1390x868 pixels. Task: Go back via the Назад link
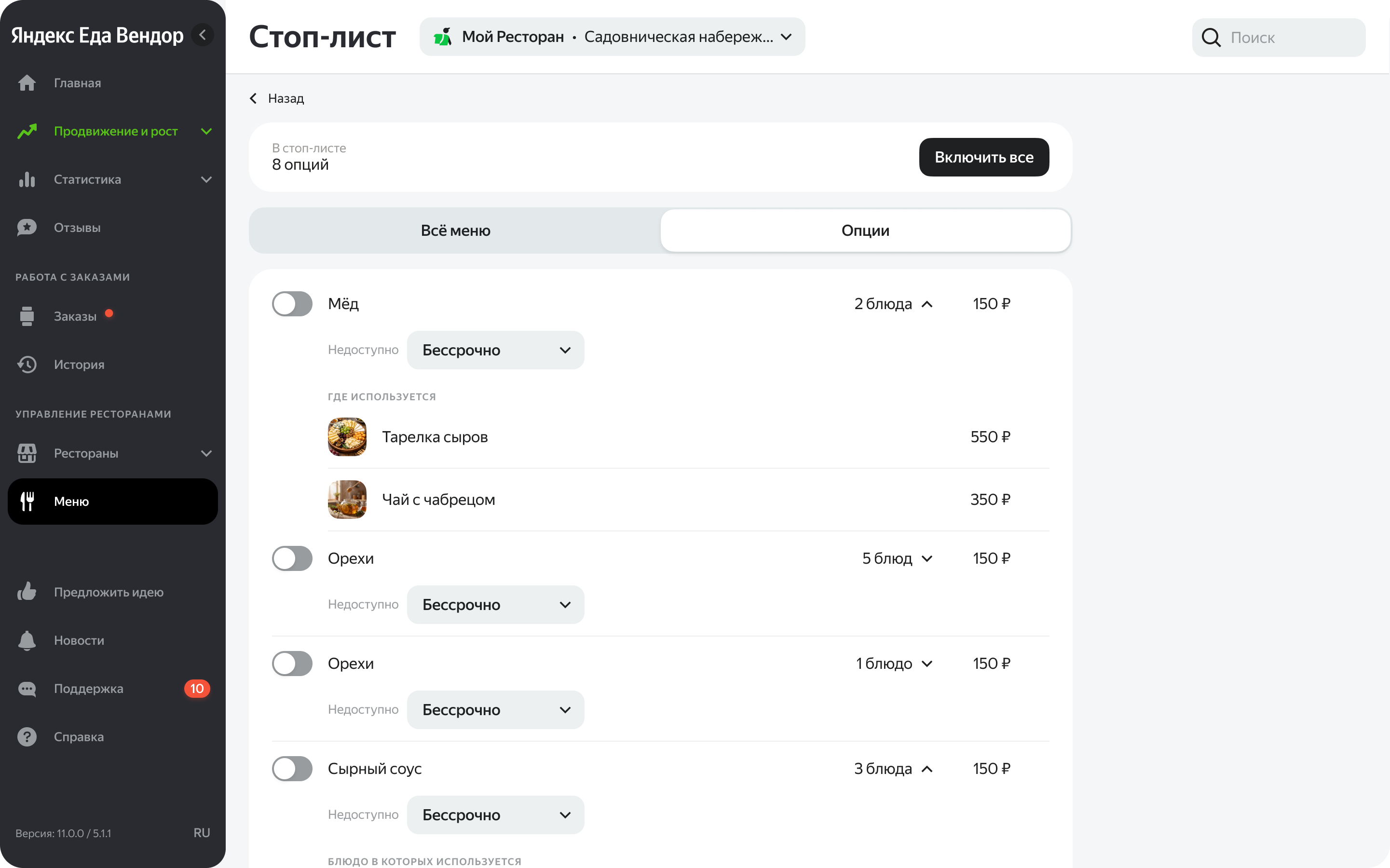tap(277, 98)
